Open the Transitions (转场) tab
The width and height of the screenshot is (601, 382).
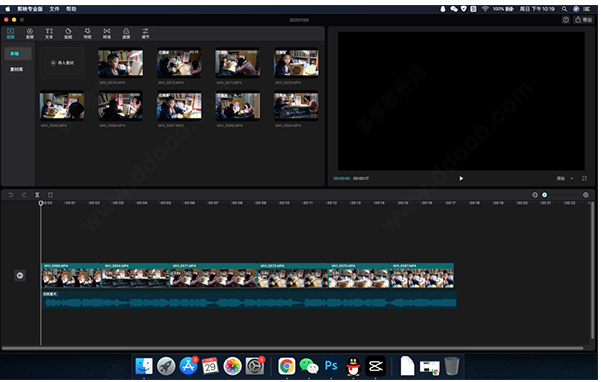click(x=107, y=33)
